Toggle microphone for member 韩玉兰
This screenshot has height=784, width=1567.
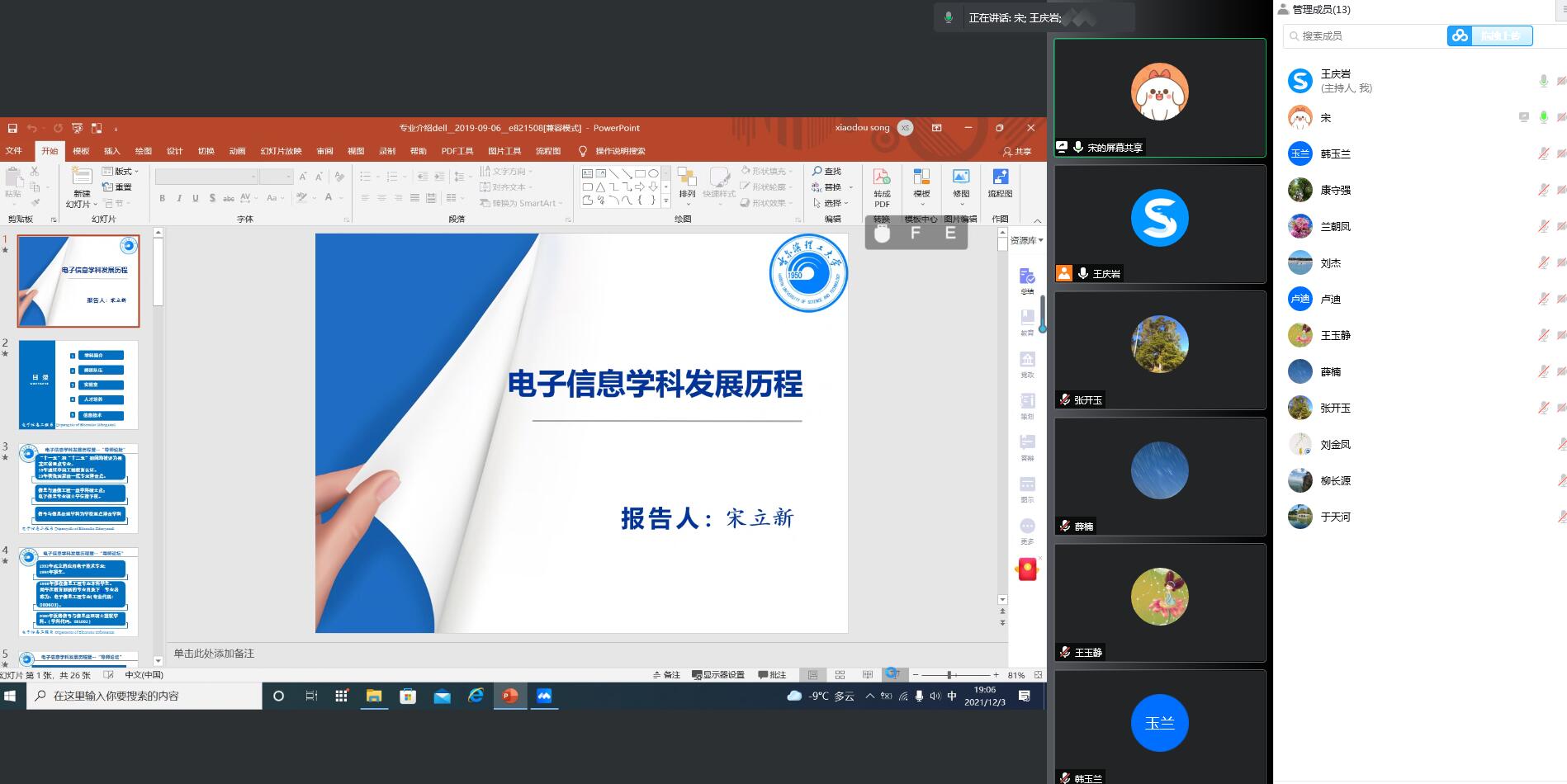(1542, 153)
